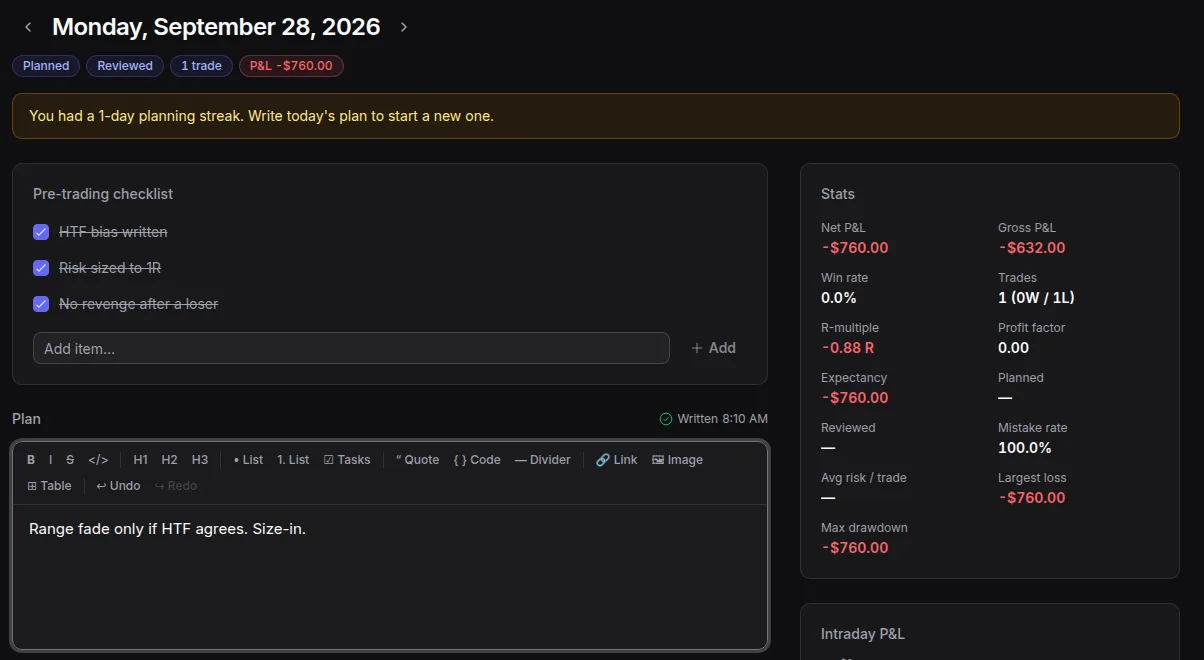Click the Reviewed badge
1204x660 pixels.
[125, 66]
